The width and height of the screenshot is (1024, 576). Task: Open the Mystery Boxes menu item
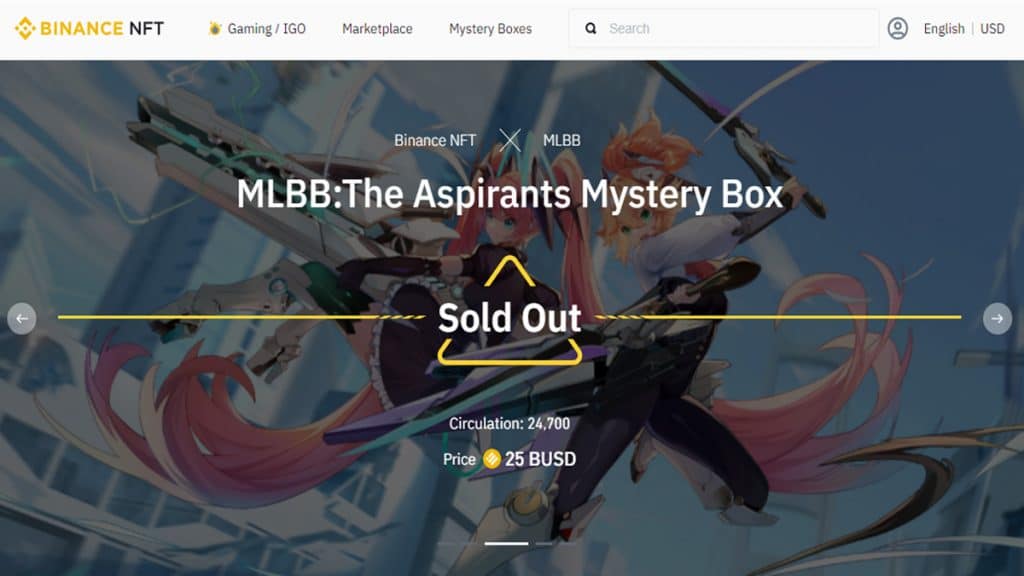(x=490, y=29)
